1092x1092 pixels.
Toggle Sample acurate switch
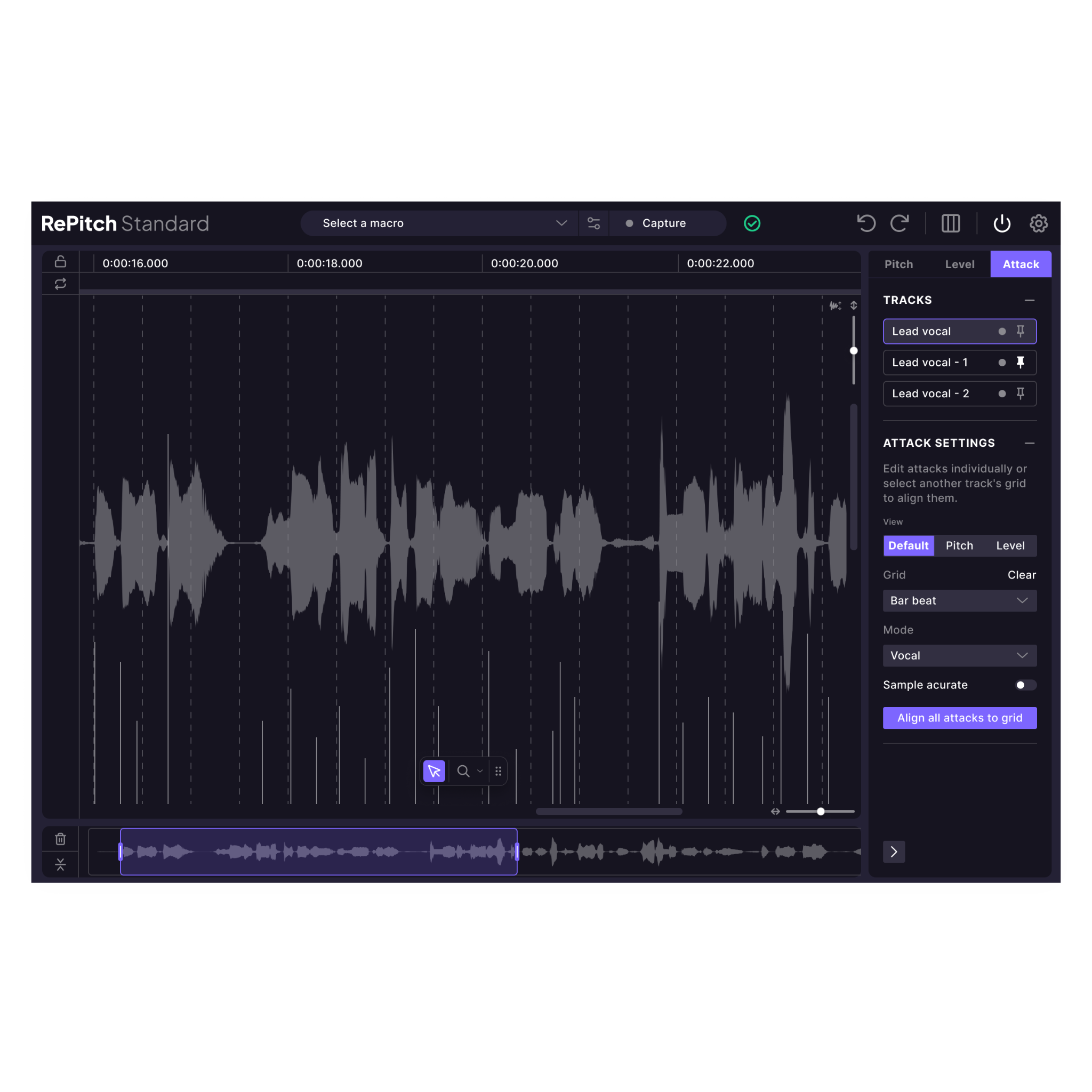[1025, 685]
